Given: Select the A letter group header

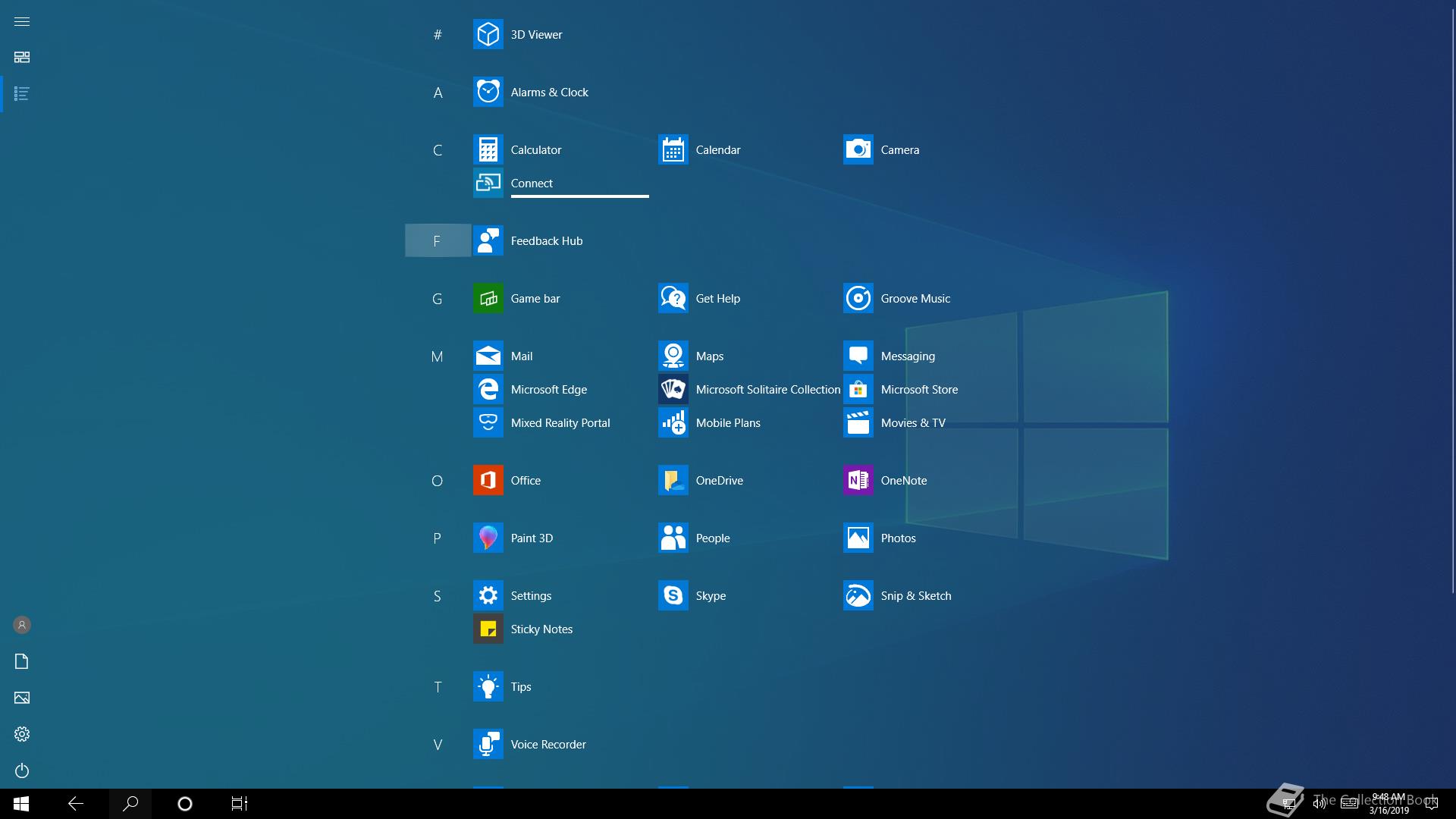Looking at the screenshot, I should [x=438, y=93].
